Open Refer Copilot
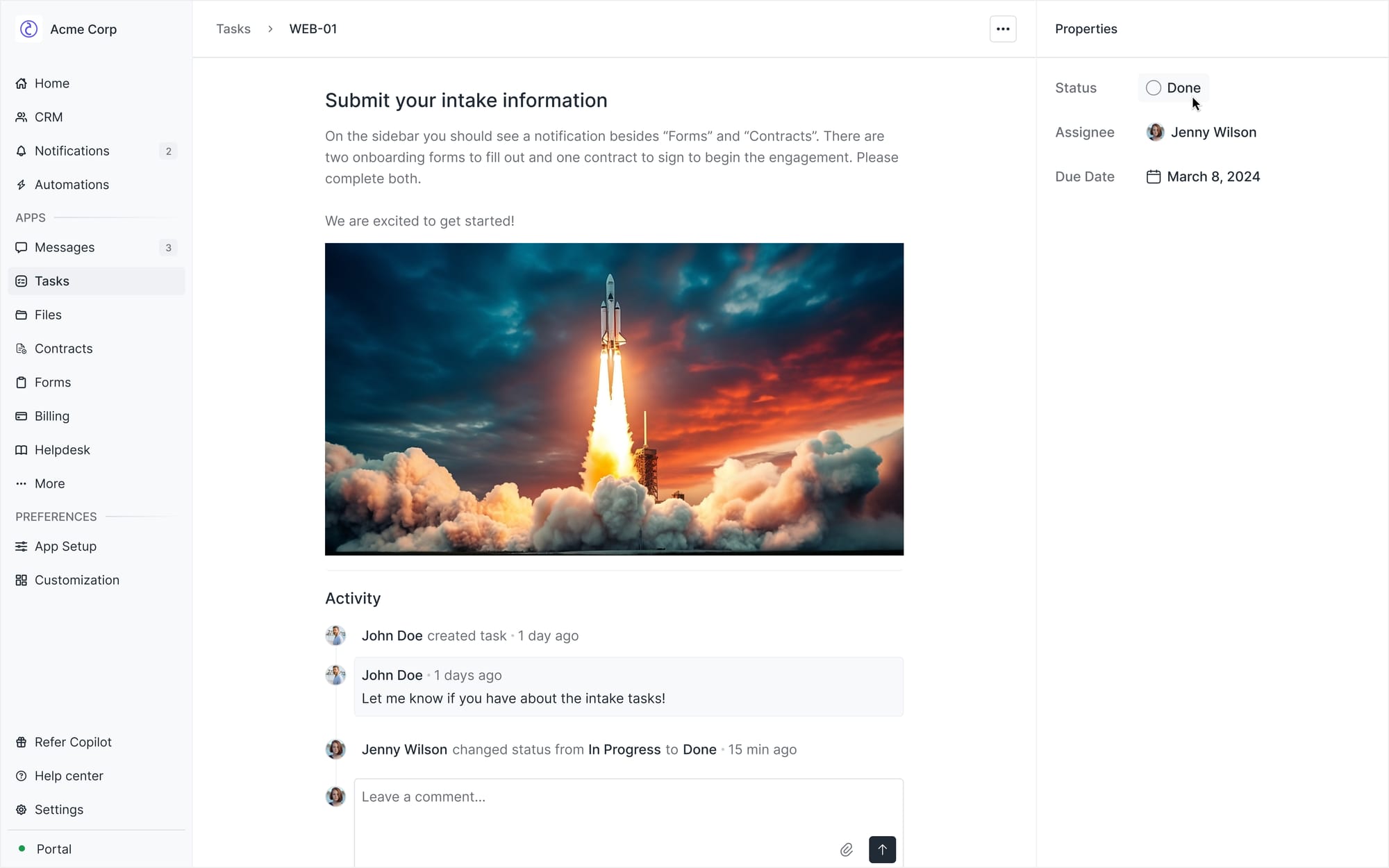The width and height of the screenshot is (1389, 868). (x=73, y=742)
